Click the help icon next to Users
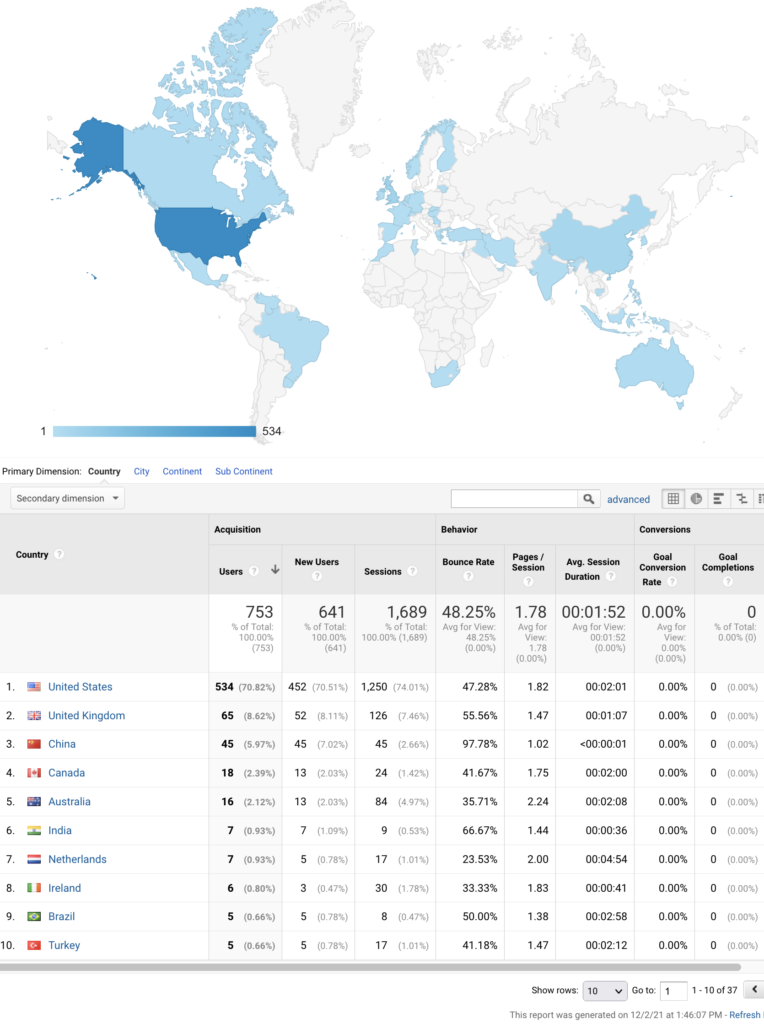764x1024 pixels. tap(254, 571)
